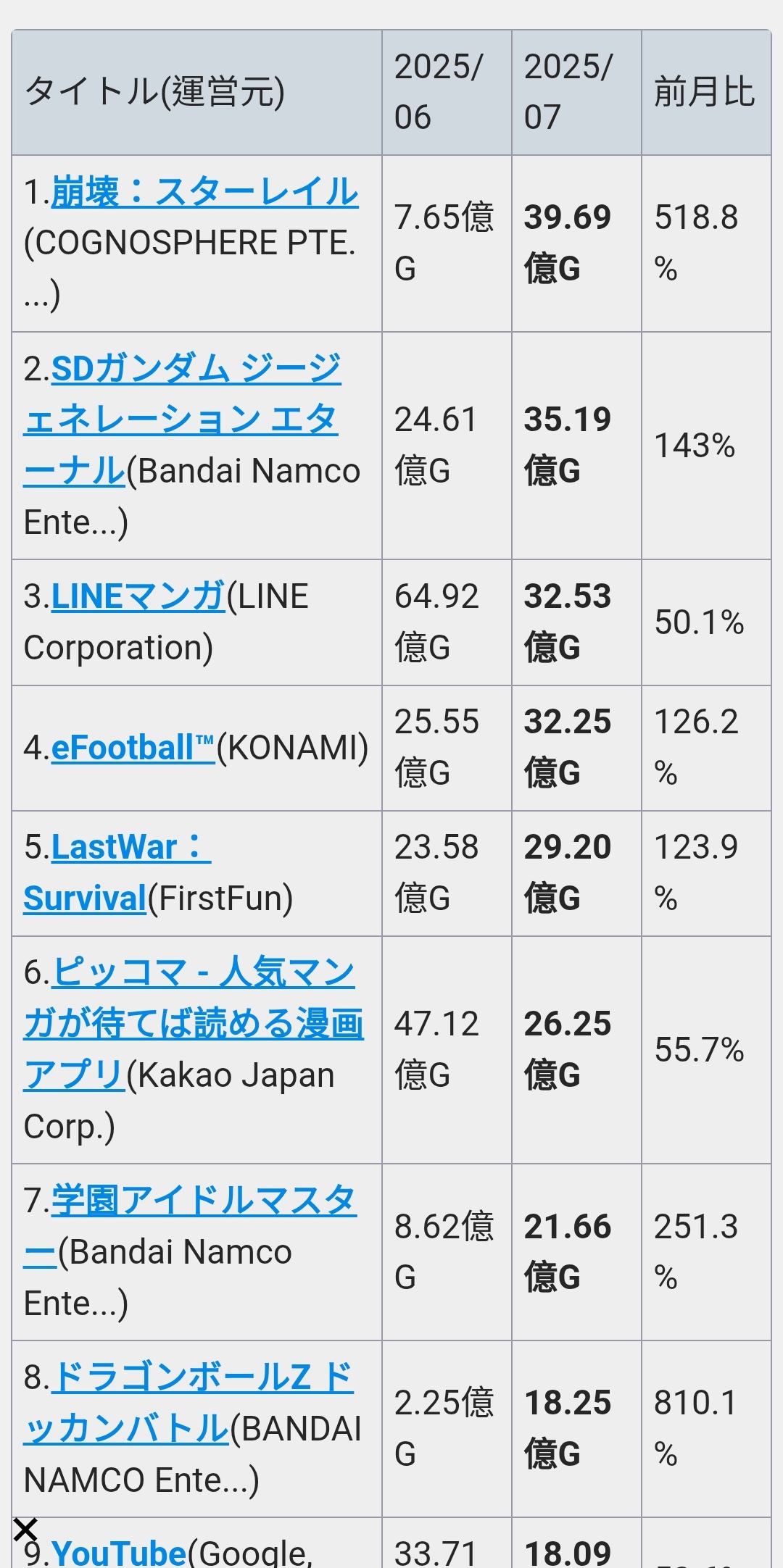
Task: Open the 崩壊：スターレイル link
Action: [x=205, y=192]
